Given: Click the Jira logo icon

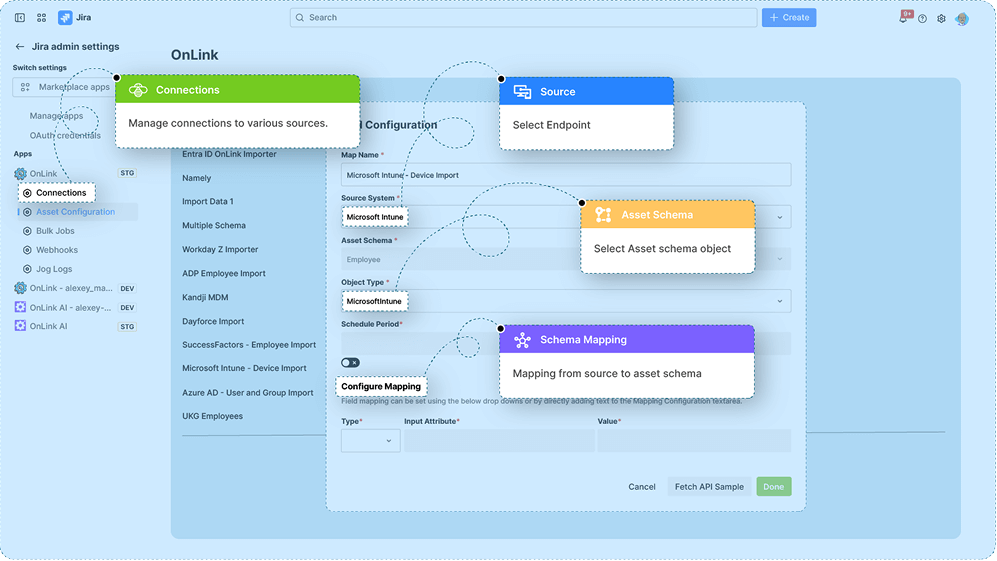Looking at the screenshot, I should click(65, 18).
